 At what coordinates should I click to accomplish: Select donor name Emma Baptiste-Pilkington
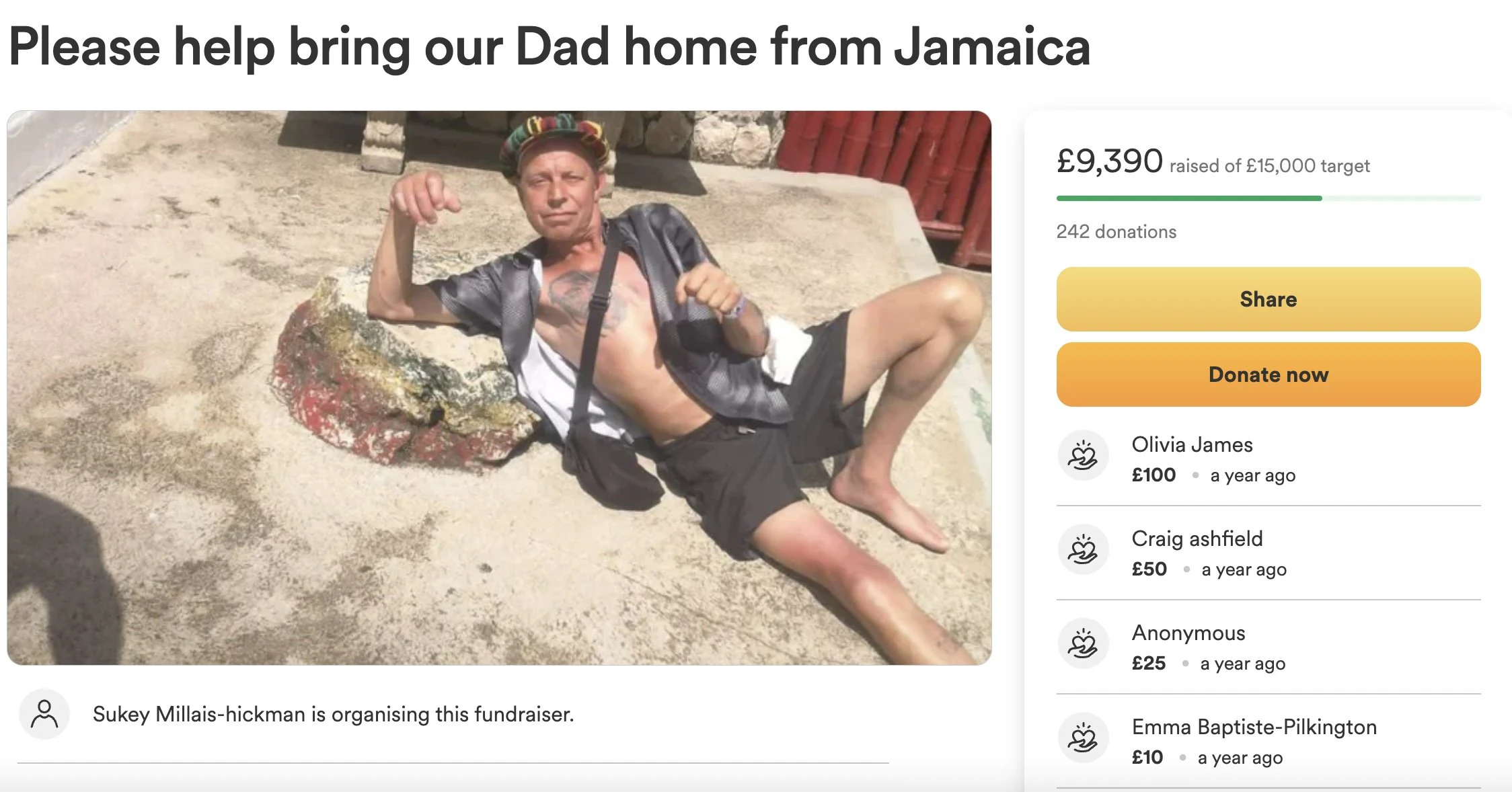tap(1254, 727)
